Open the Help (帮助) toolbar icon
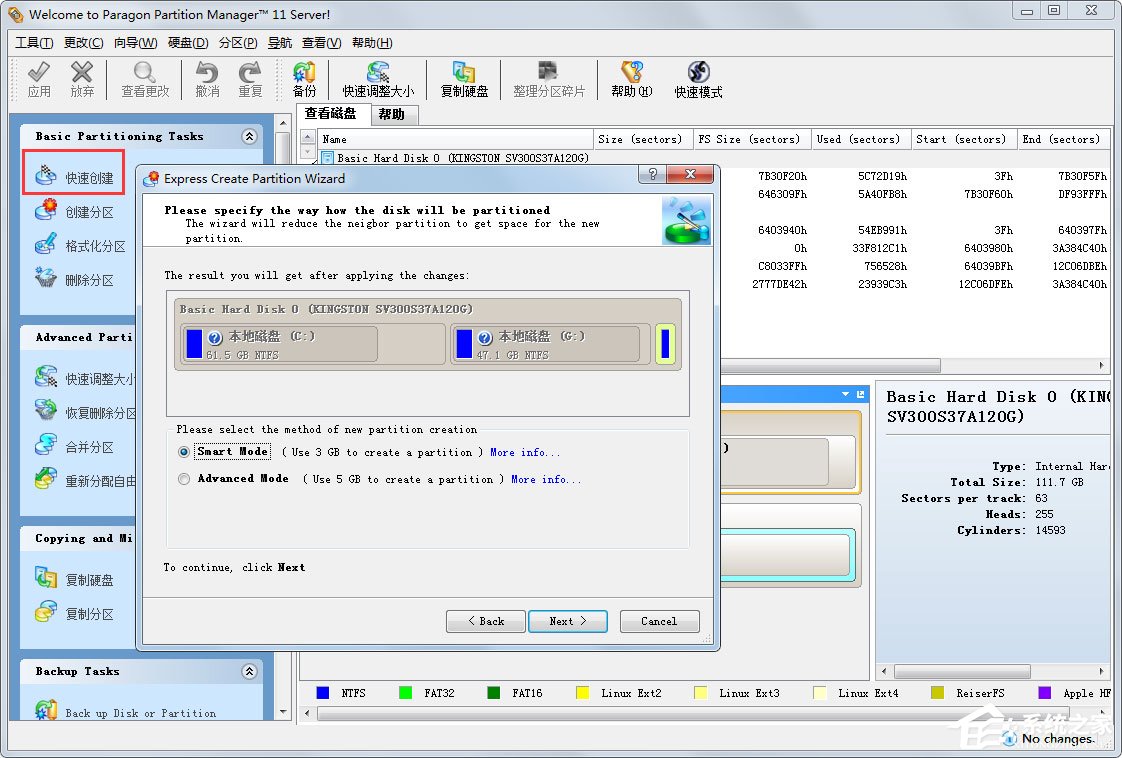Image resolution: width=1122 pixels, height=758 pixels. [x=631, y=79]
